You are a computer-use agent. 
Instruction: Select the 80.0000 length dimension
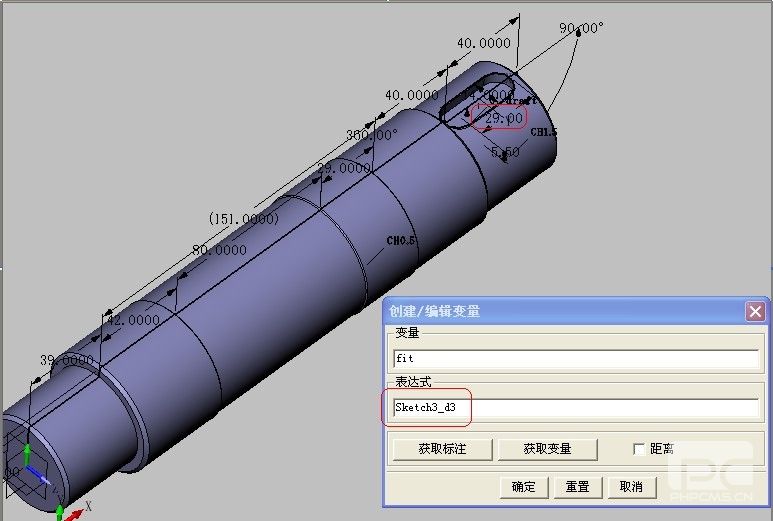pos(219,250)
